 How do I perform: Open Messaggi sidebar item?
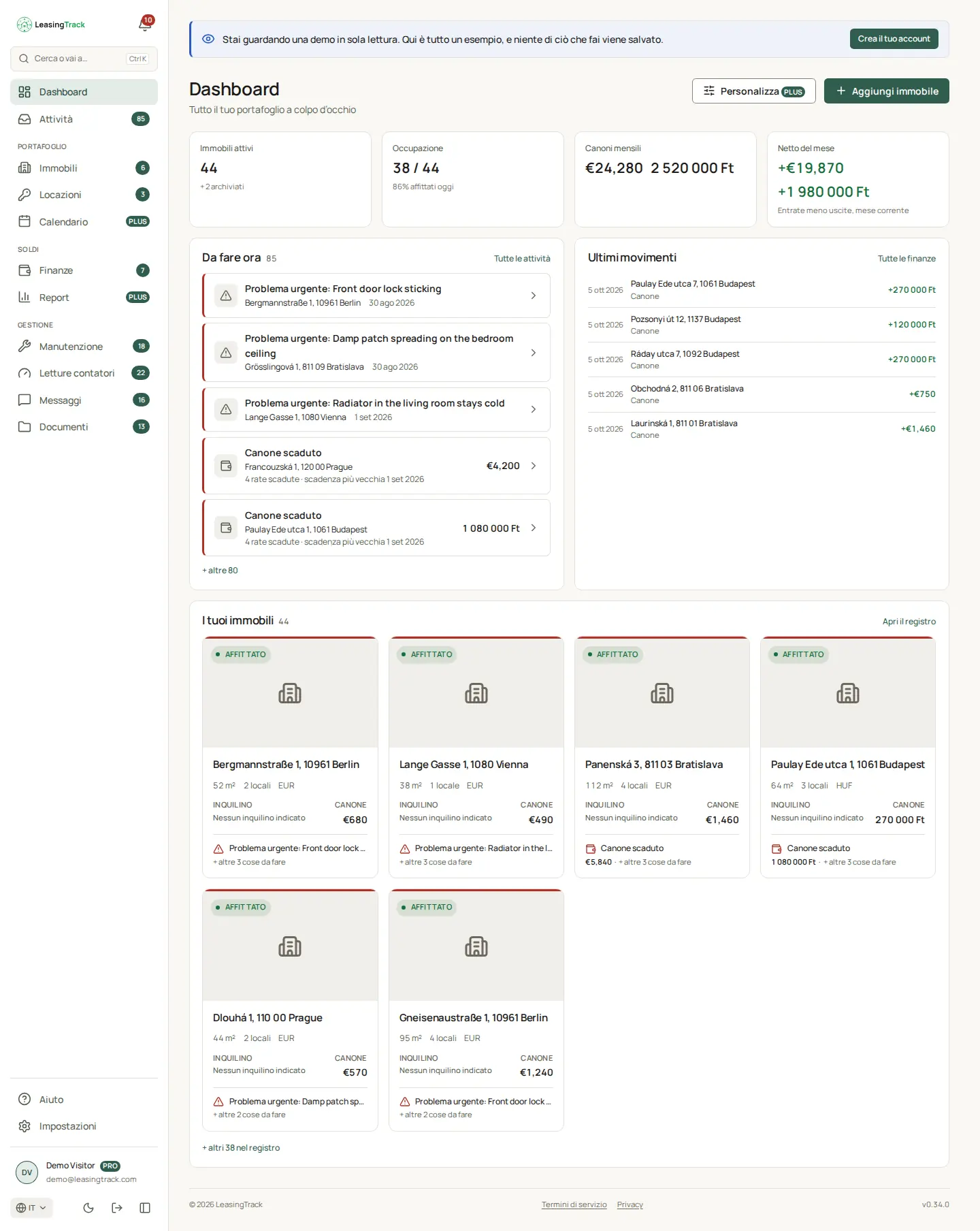[x=84, y=400]
